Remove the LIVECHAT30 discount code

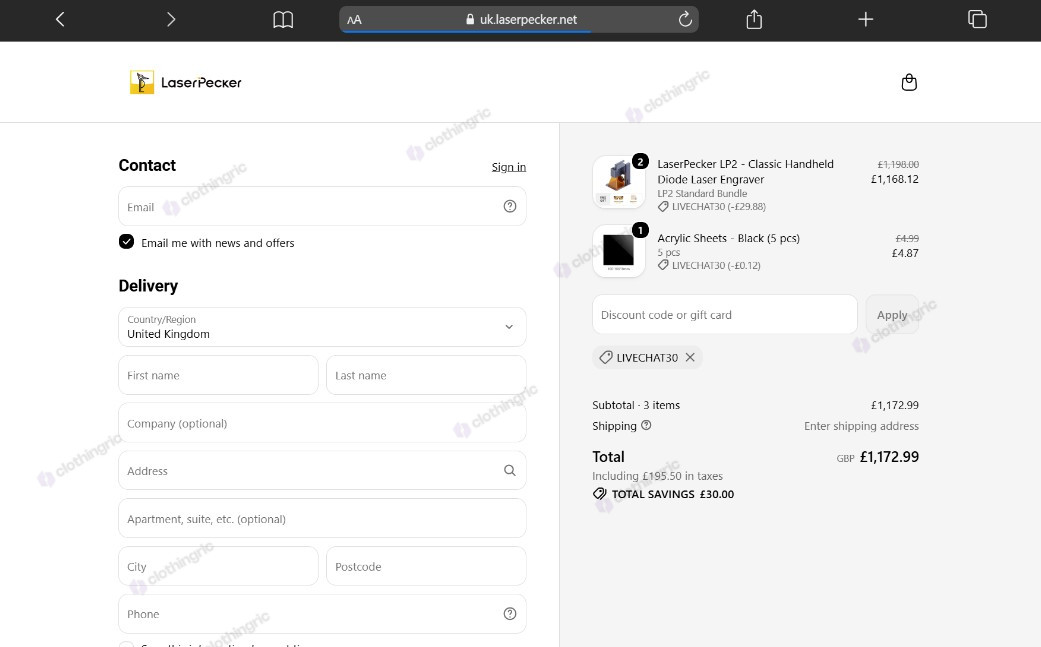(690, 357)
